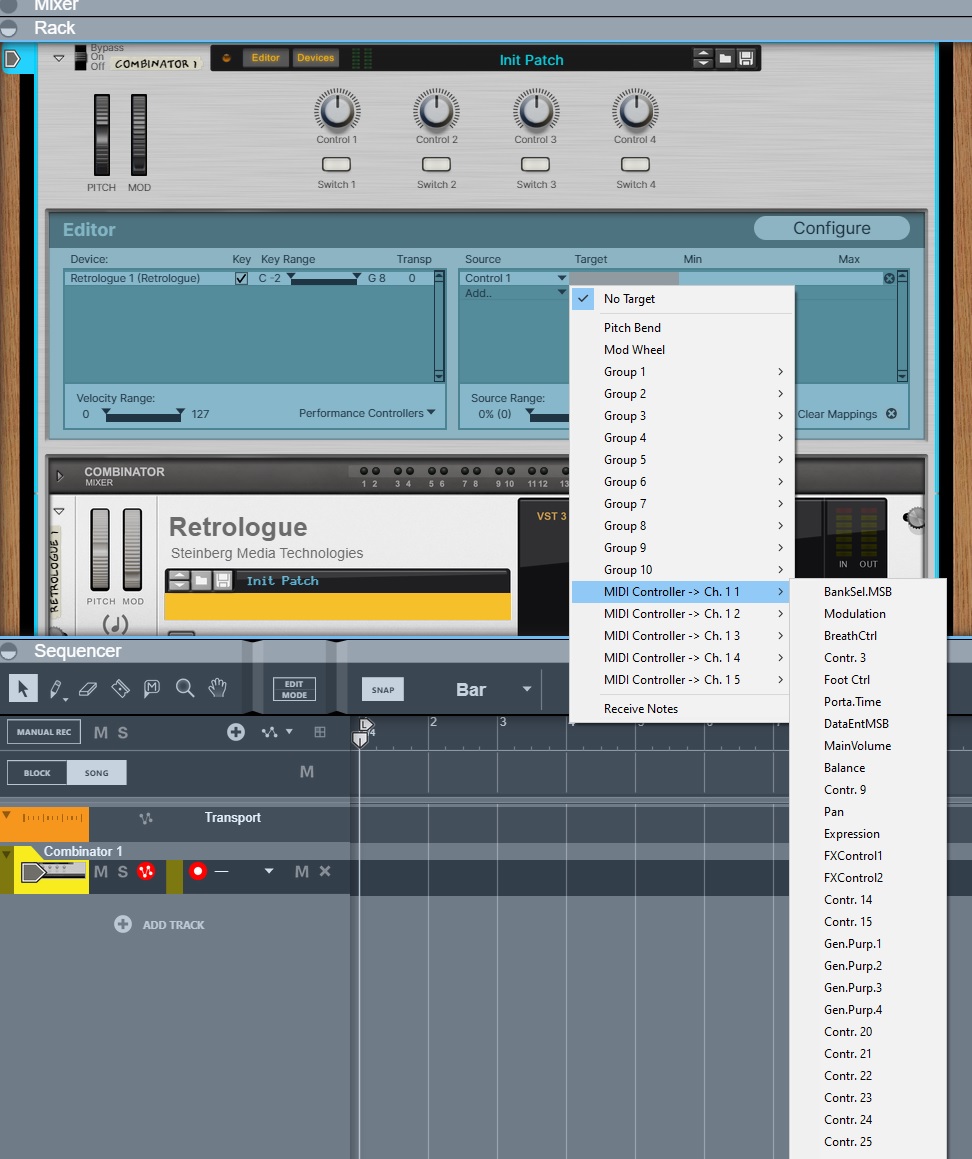Toggle Switch 4 on the Combinator

click(635, 164)
